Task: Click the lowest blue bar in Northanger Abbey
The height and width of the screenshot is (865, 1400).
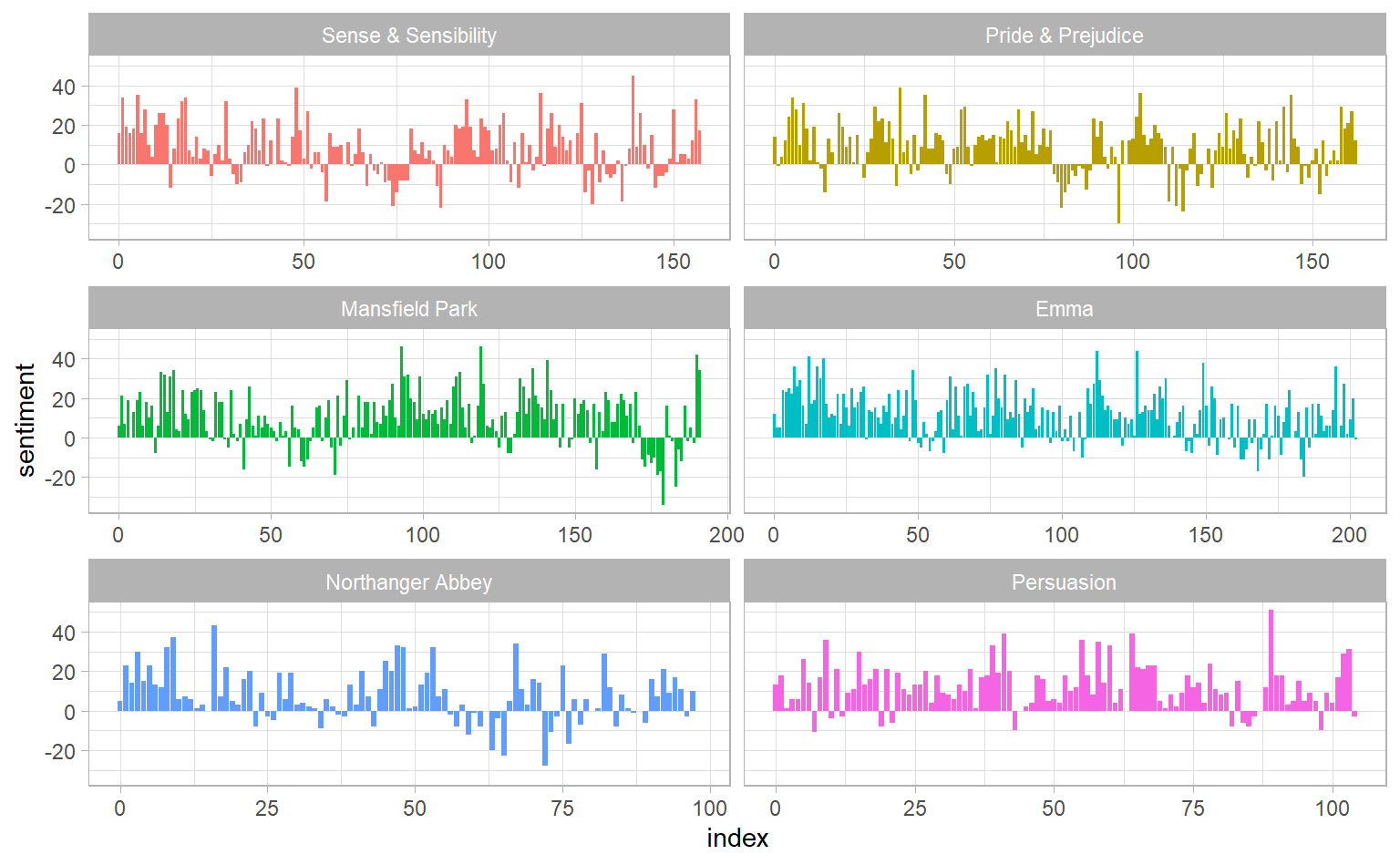Action: tap(545, 737)
